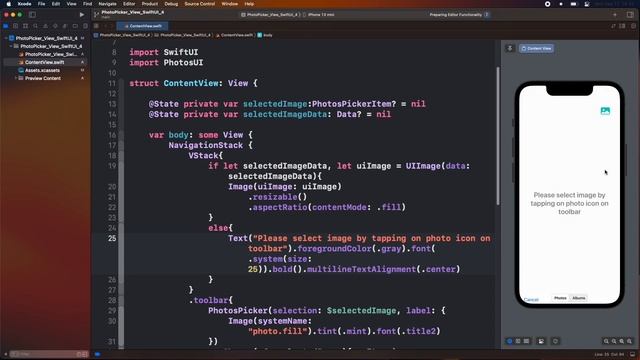Add an editor on the right
This screenshot has height=360, width=640.
(633, 26)
